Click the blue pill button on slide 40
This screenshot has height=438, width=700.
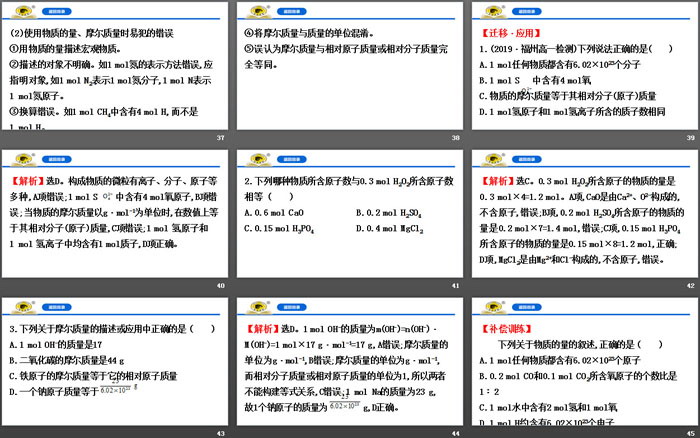point(57,159)
